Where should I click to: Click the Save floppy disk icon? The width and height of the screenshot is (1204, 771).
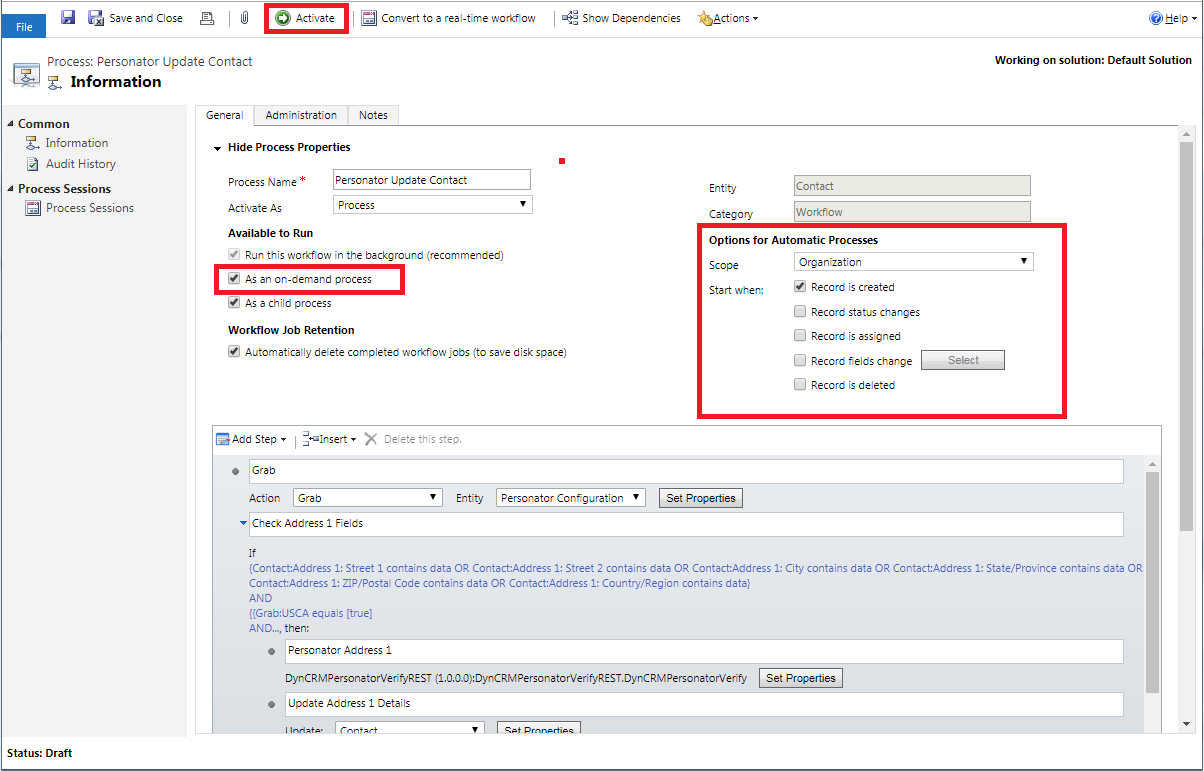(x=68, y=18)
